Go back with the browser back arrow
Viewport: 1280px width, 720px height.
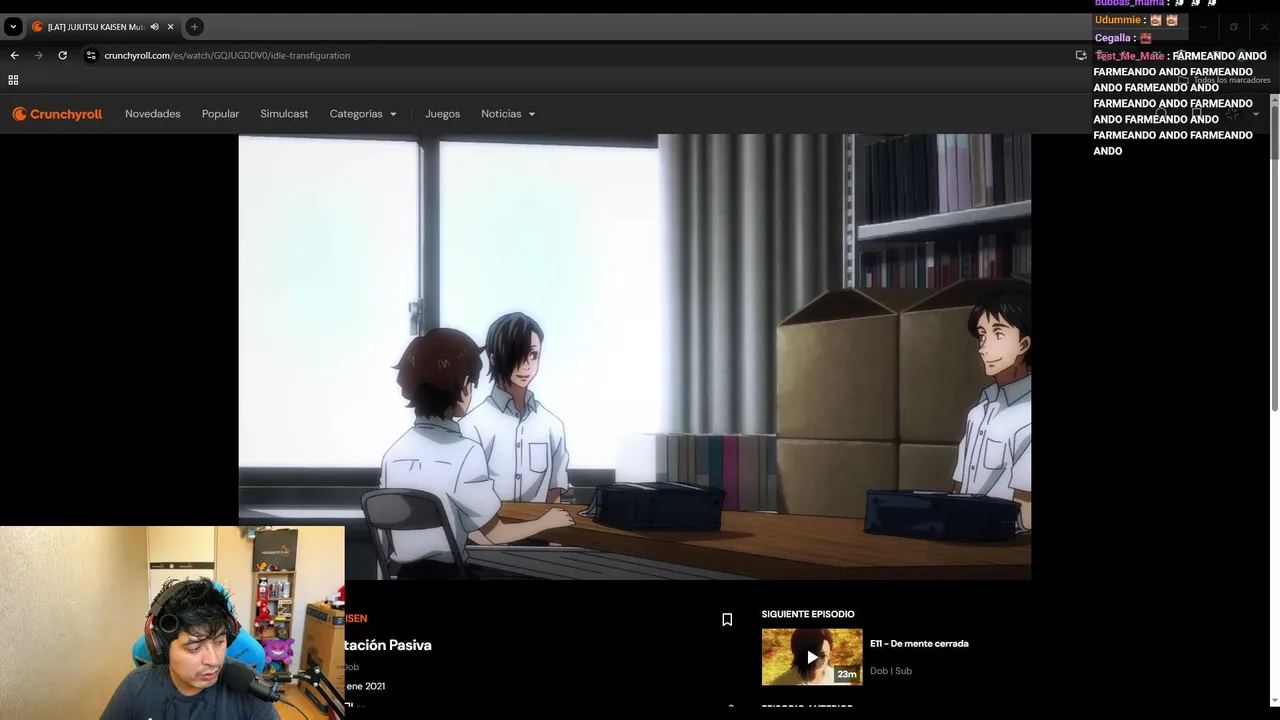[14, 55]
